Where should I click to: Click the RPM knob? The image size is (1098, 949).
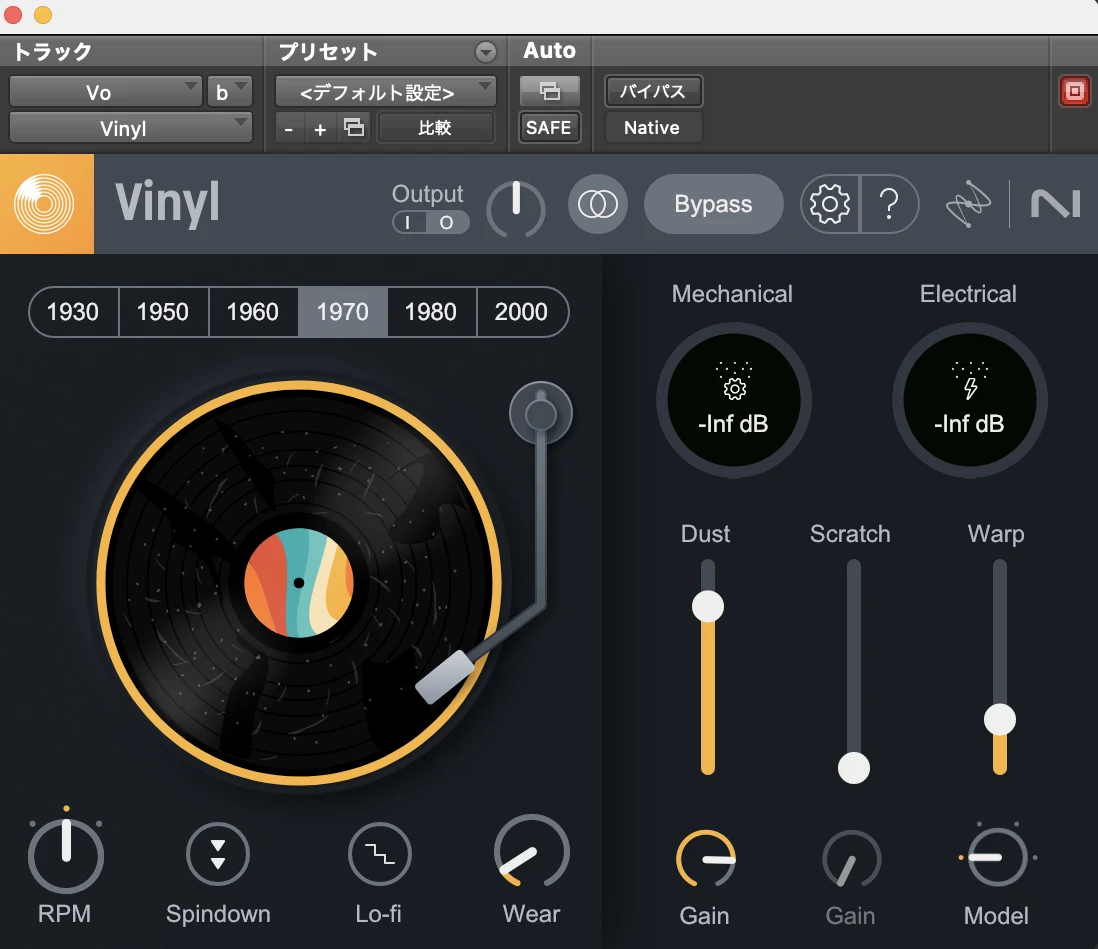(x=66, y=855)
